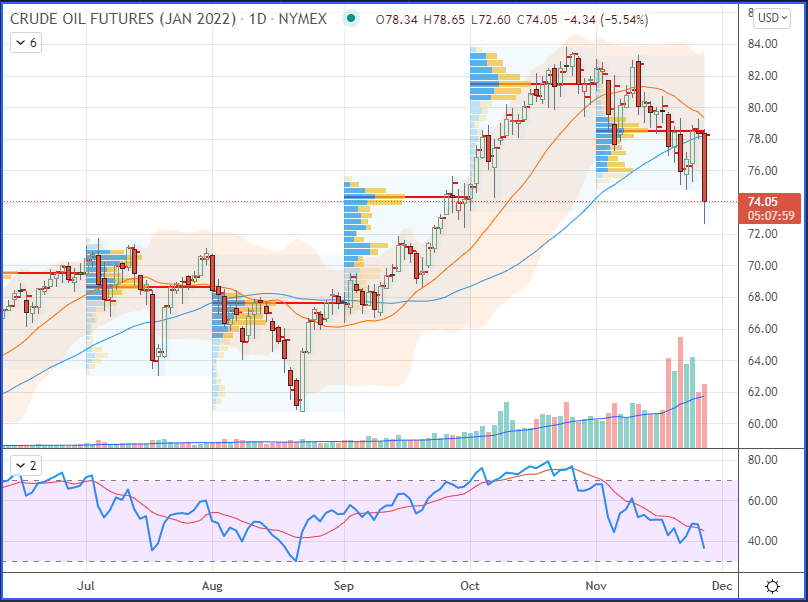808x602 pixels.
Task: Expand the RSI pane legend showing 2
Action: click(x=26, y=466)
